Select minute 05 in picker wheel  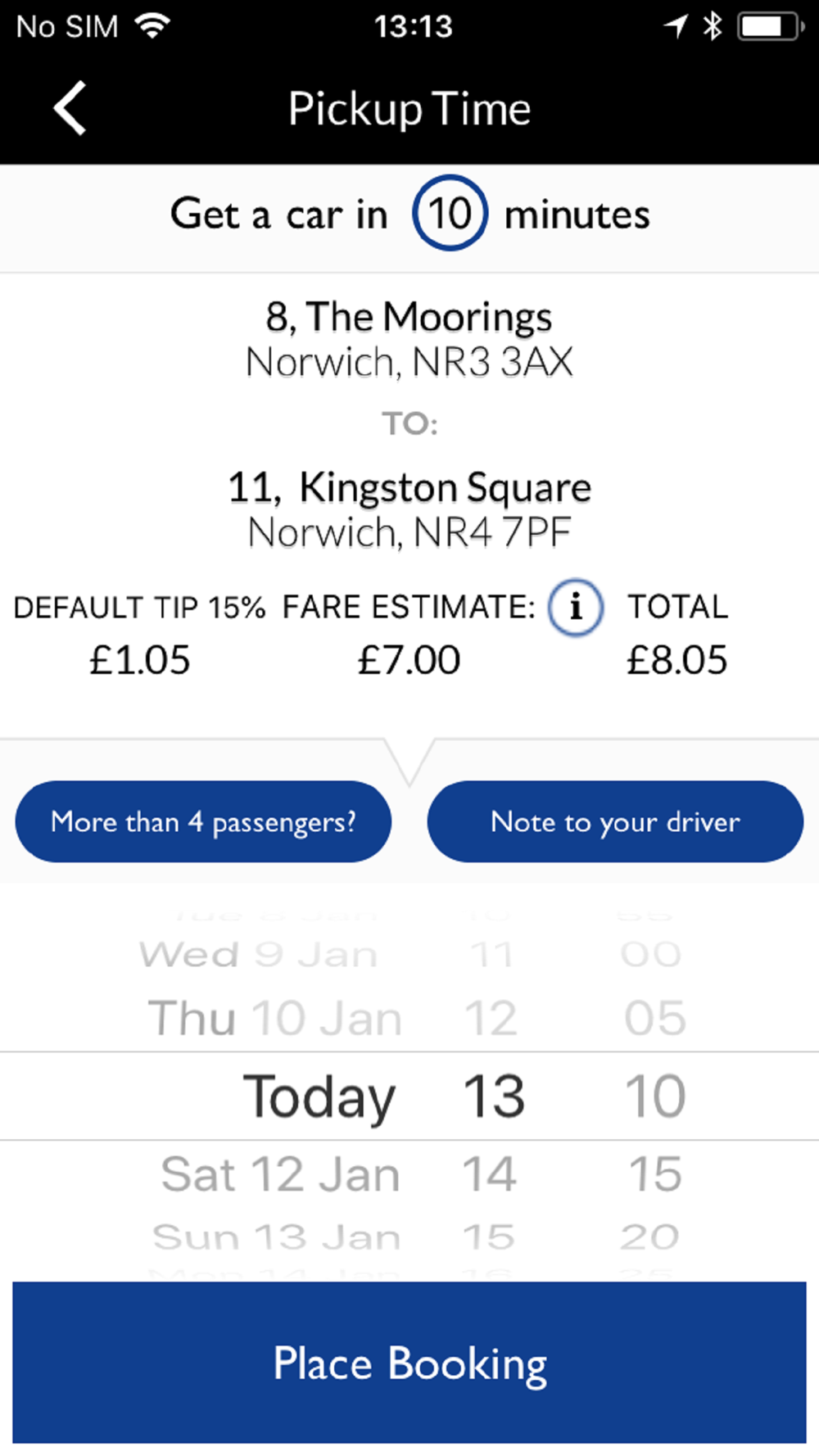pyautogui.click(x=655, y=1019)
